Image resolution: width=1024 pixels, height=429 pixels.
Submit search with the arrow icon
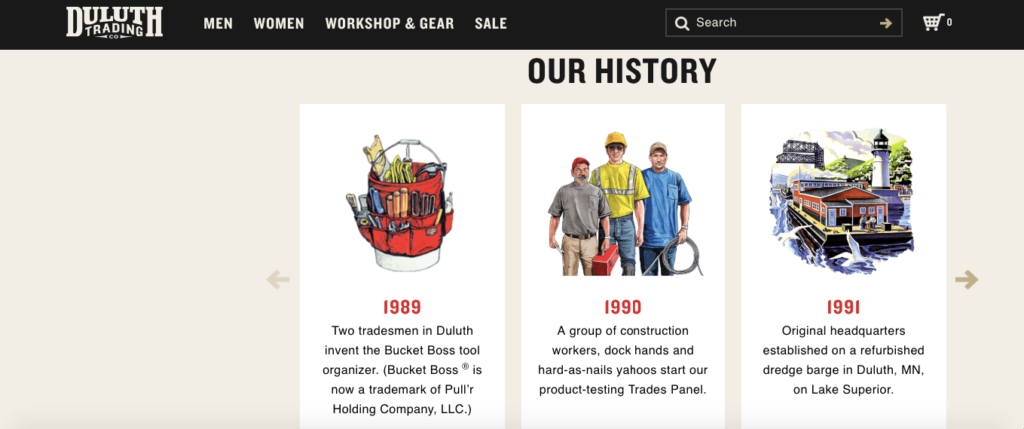[x=886, y=24]
